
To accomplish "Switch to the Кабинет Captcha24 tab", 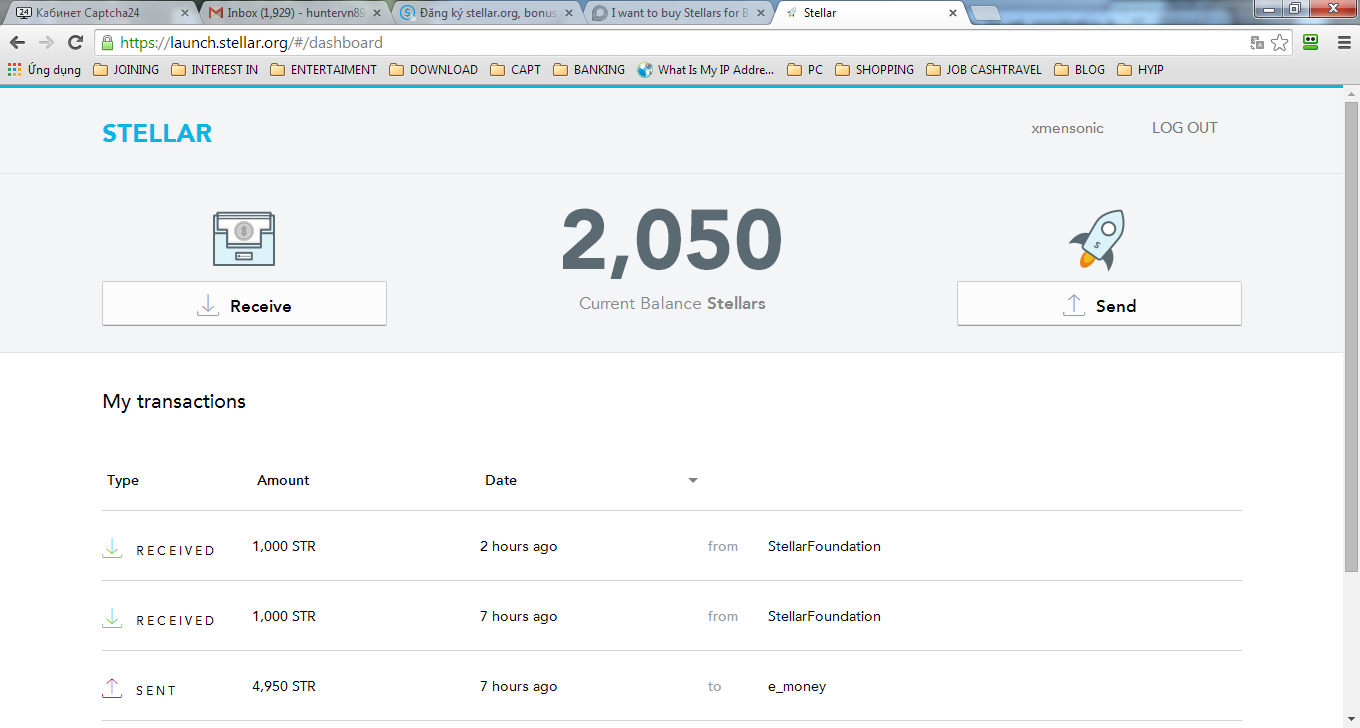I will pyautogui.click(x=100, y=13).
